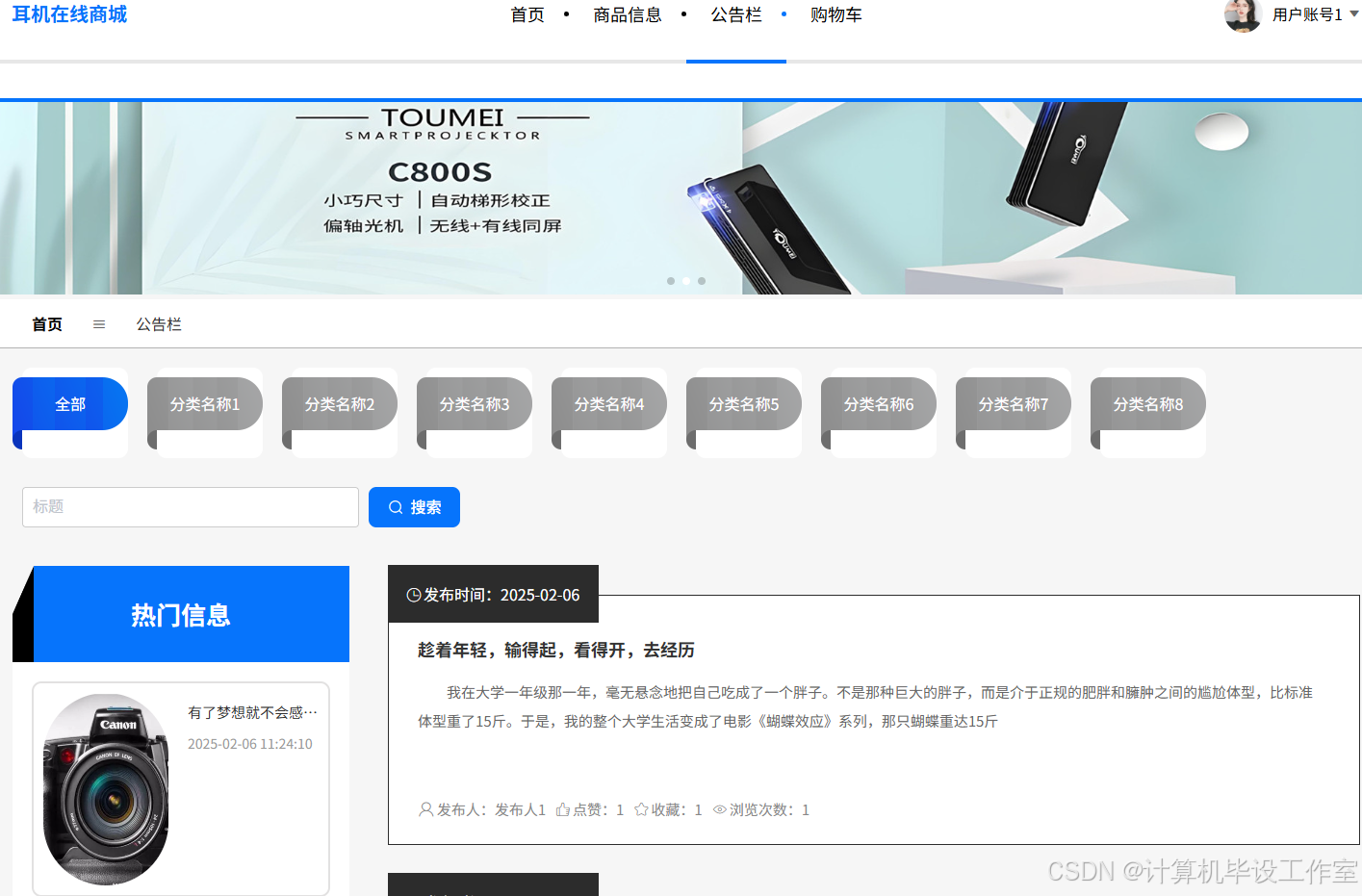Select the 全部 category tab

tap(70, 404)
